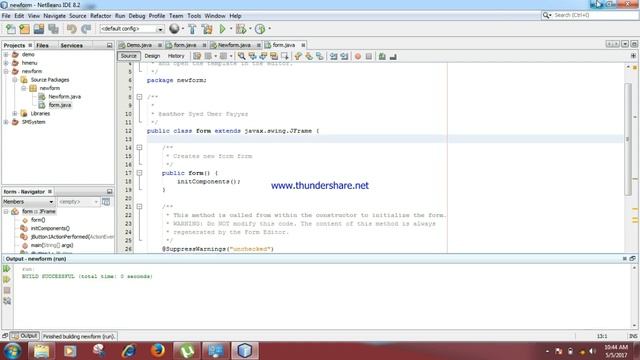Viewport: 640px width, 360px height.
Task: Collapse the Source Packages node
Action: [15, 80]
